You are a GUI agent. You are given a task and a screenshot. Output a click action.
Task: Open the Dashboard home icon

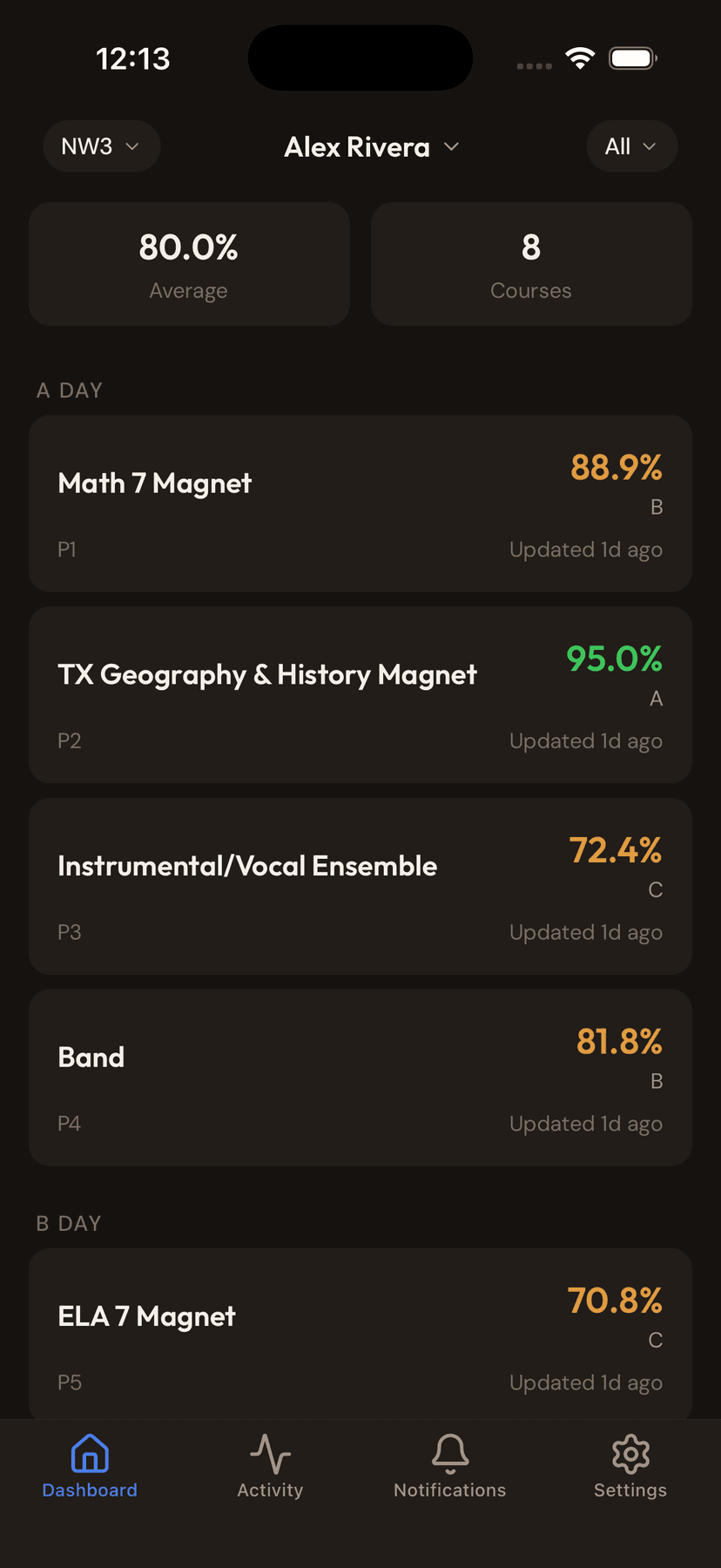click(89, 1463)
